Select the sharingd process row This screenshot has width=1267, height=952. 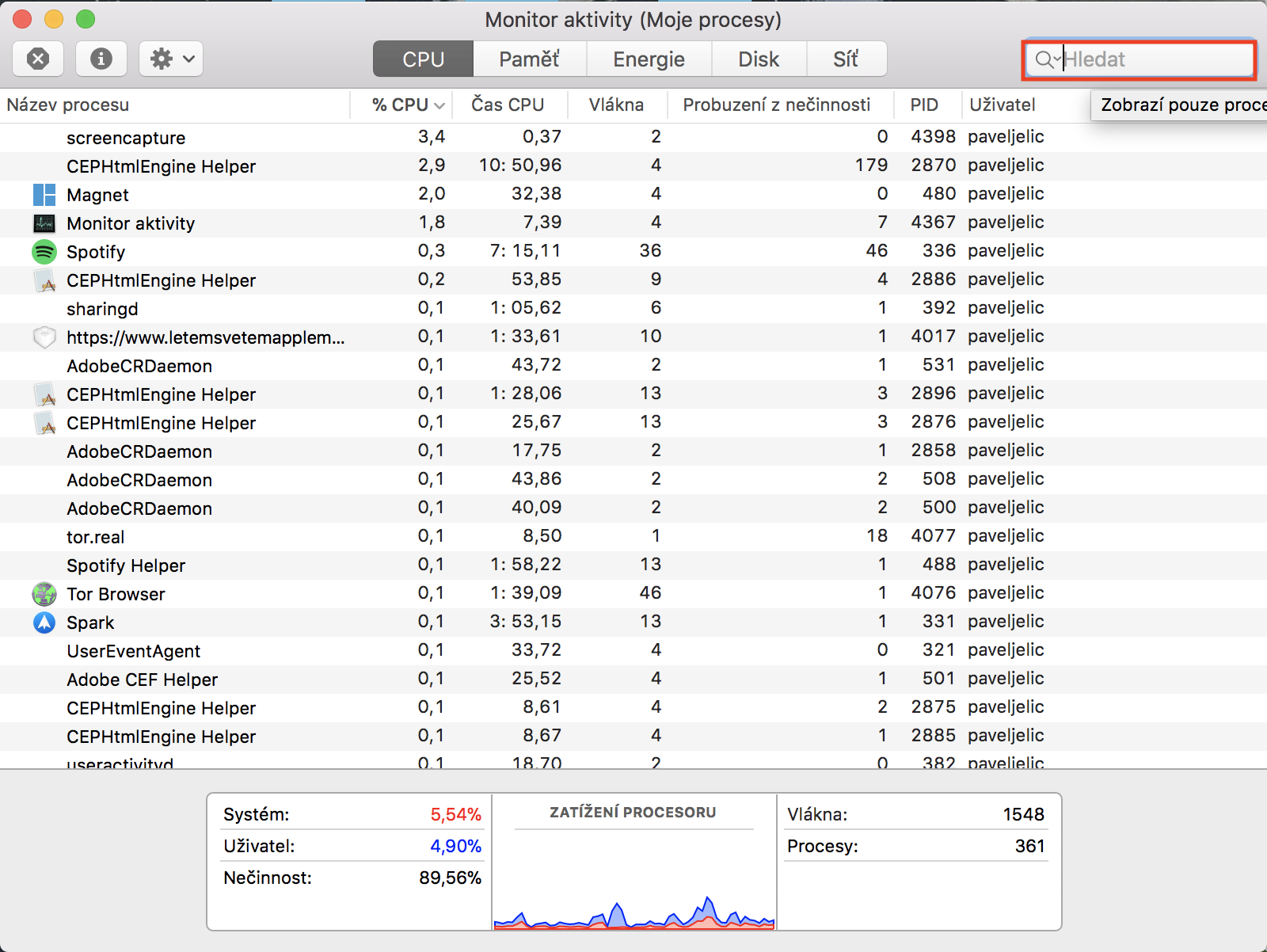633,309
